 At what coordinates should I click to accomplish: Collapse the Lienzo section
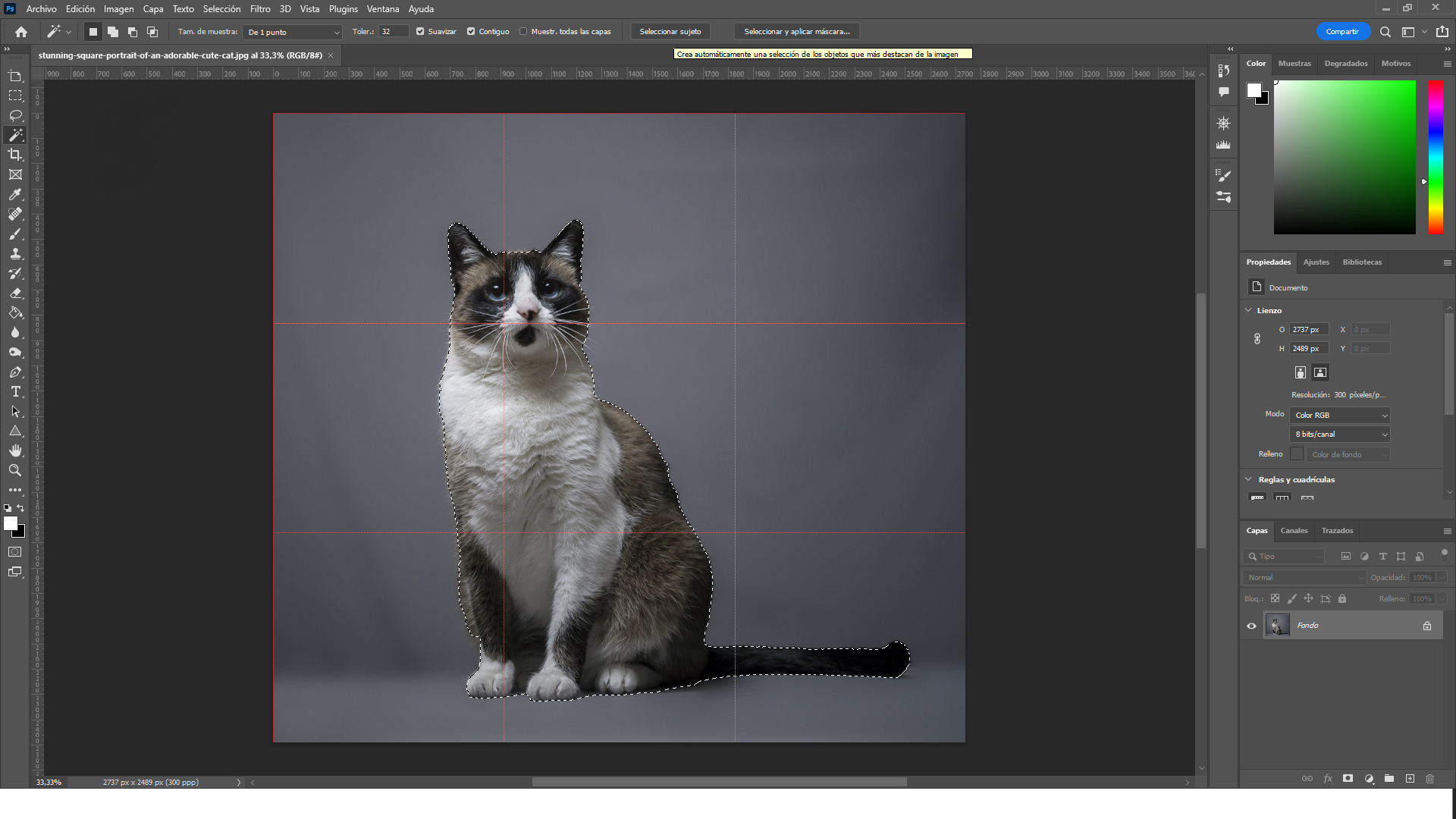tap(1249, 310)
